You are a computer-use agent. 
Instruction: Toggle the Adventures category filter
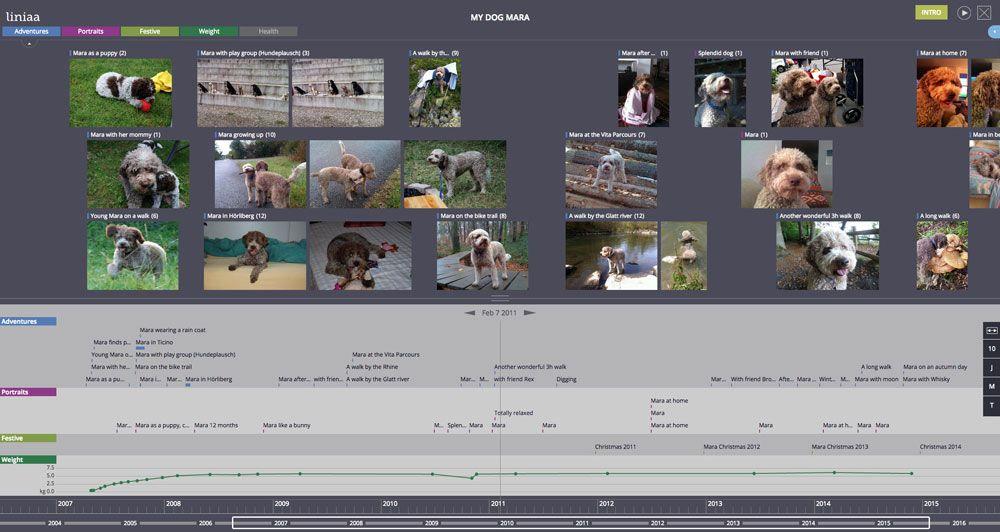pyautogui.click(x=31, y=31)
